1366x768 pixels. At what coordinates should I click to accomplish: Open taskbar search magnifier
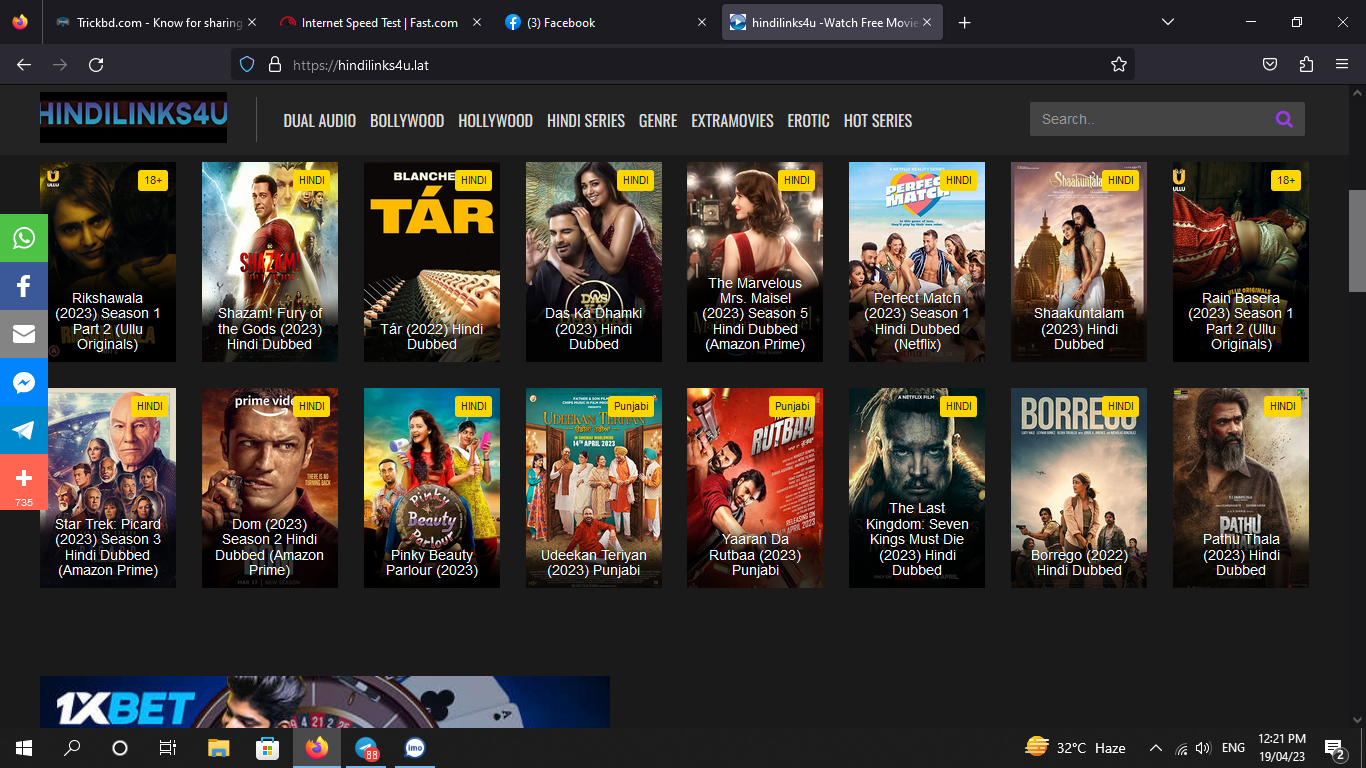point(72,747)
